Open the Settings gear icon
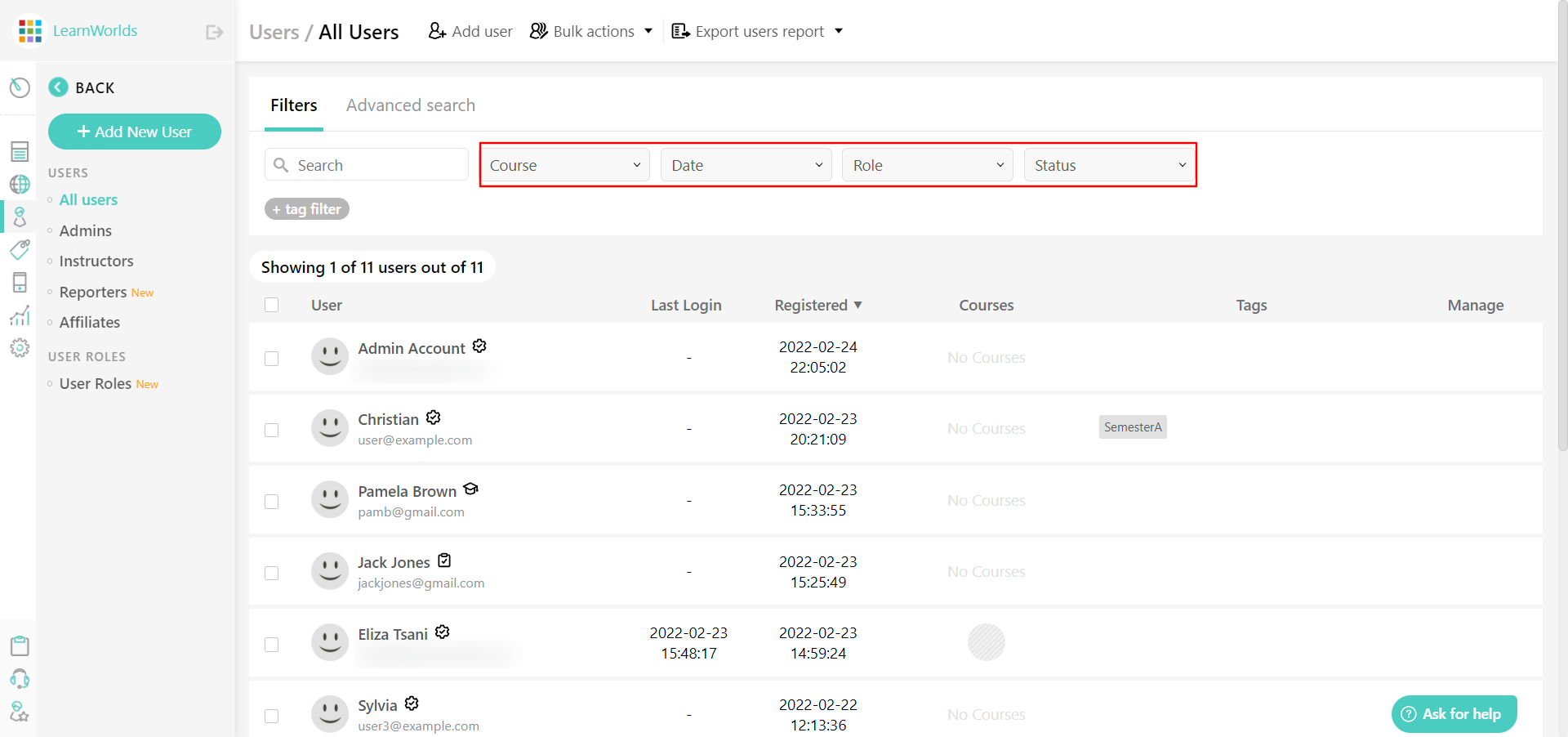1568x737 pixels. point(20,347)
